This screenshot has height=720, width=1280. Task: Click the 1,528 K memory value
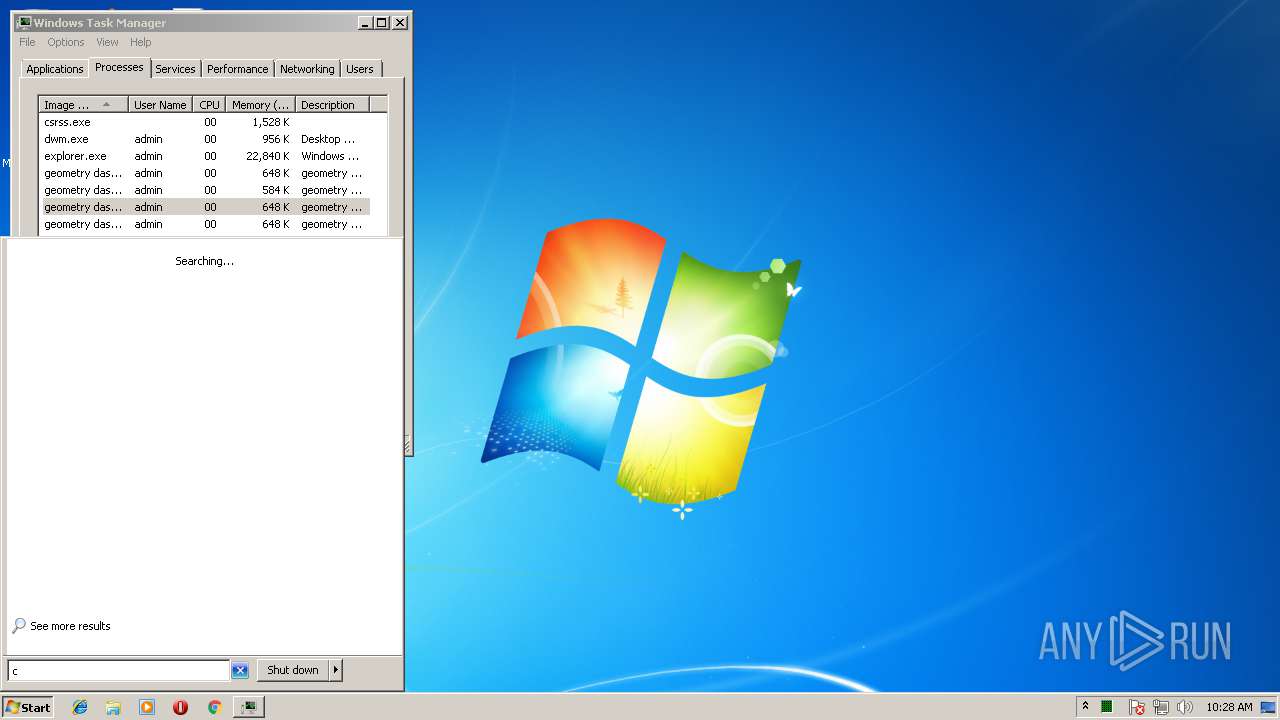click(271, 122)
